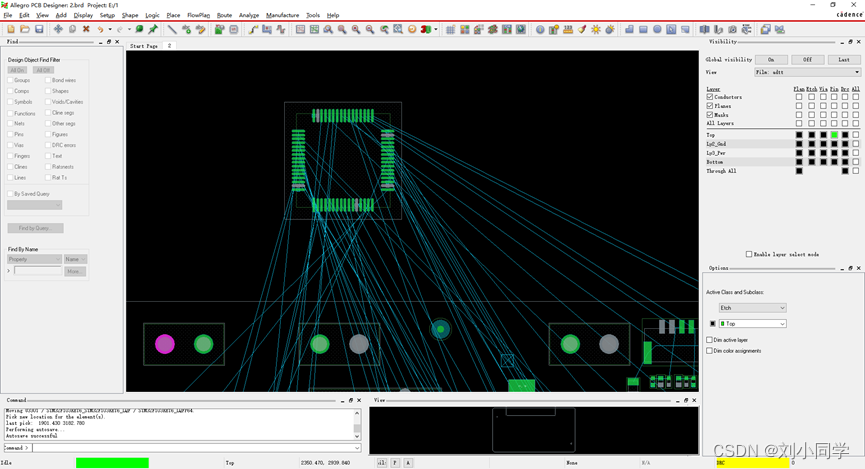Image resolution: width=865 pixels, height=469 pixels.
Task: Click the green Top layer Pin swatch
Action: pos(834,135)
